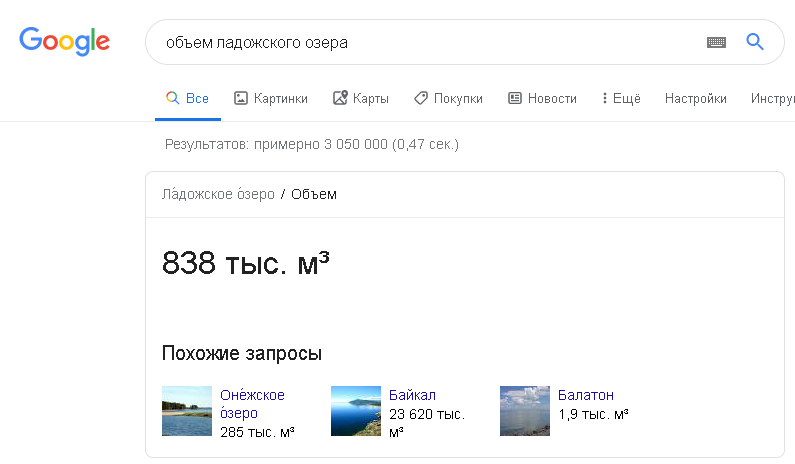This screenshot has width=795, height=464.
Task: Open the Настройки settings menu
Action: tap(695, 98)
